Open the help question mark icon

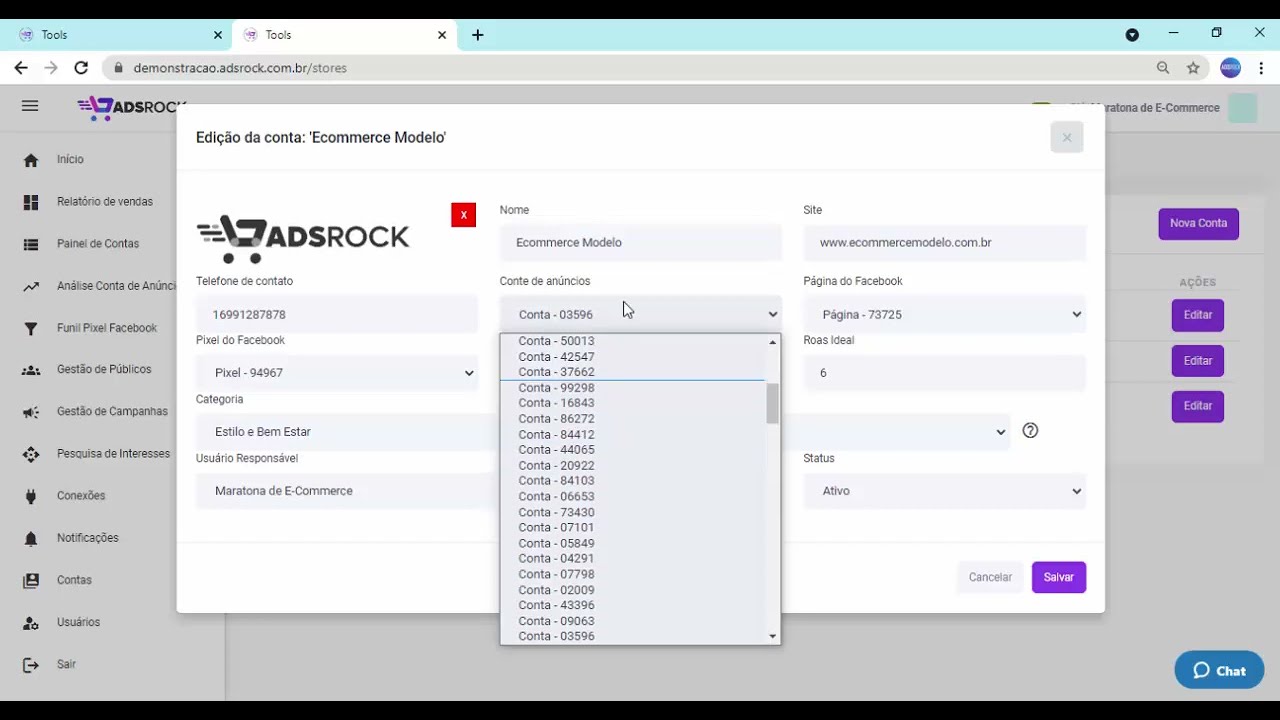[1030, 431]
